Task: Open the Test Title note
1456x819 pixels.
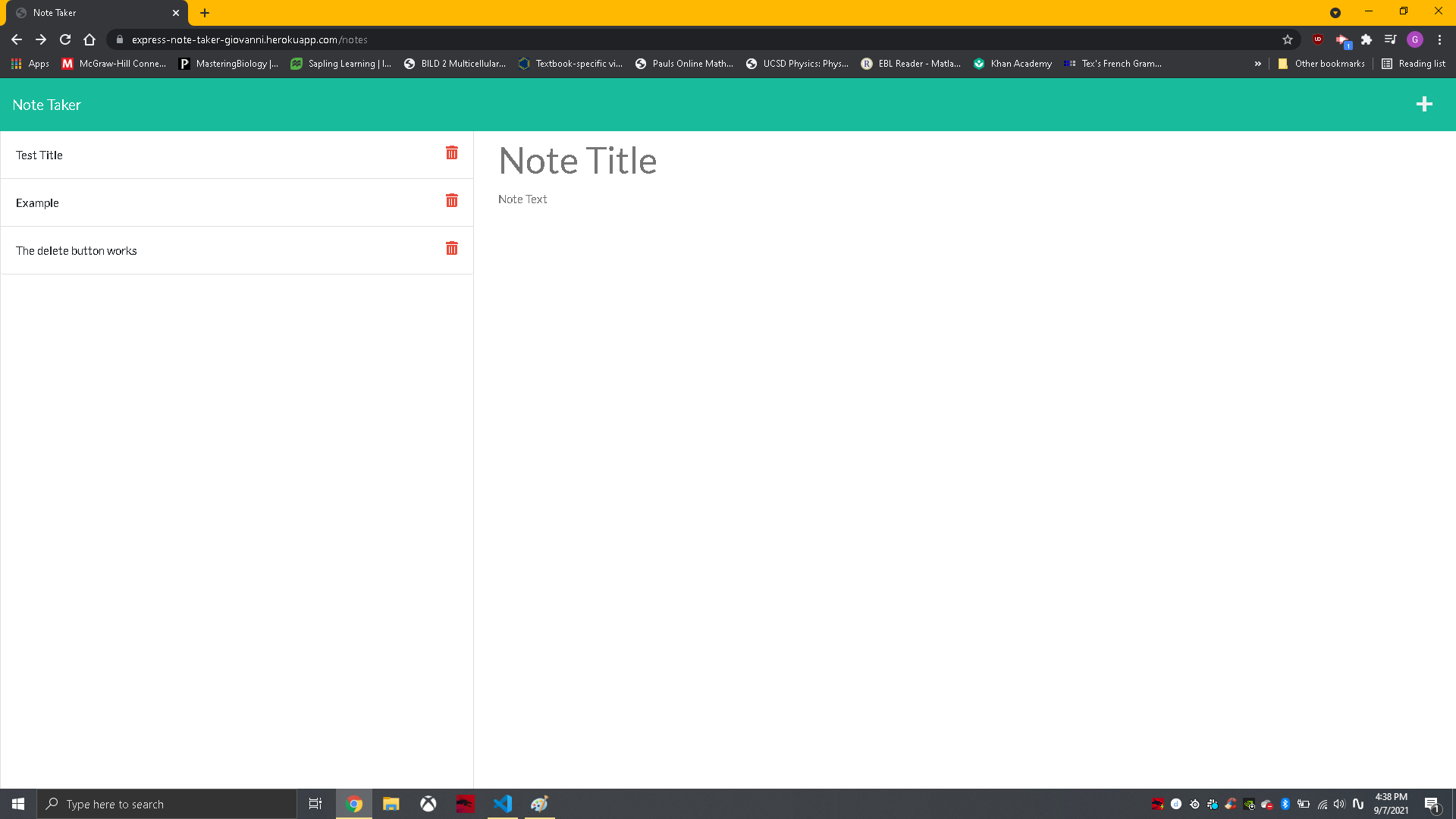Action: coord(39,155)
